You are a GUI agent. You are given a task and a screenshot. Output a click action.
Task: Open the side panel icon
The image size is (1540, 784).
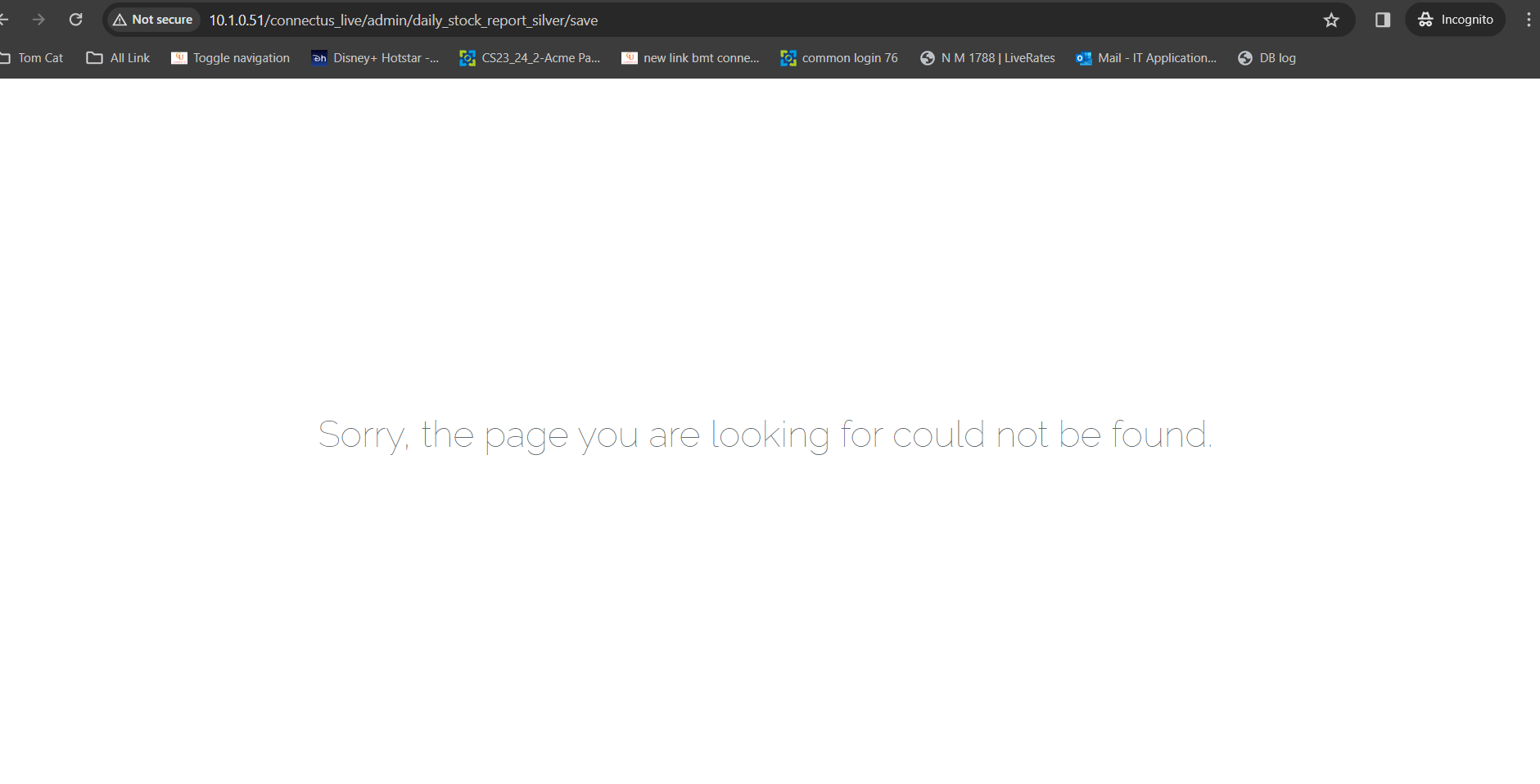tap(1383, 20)
